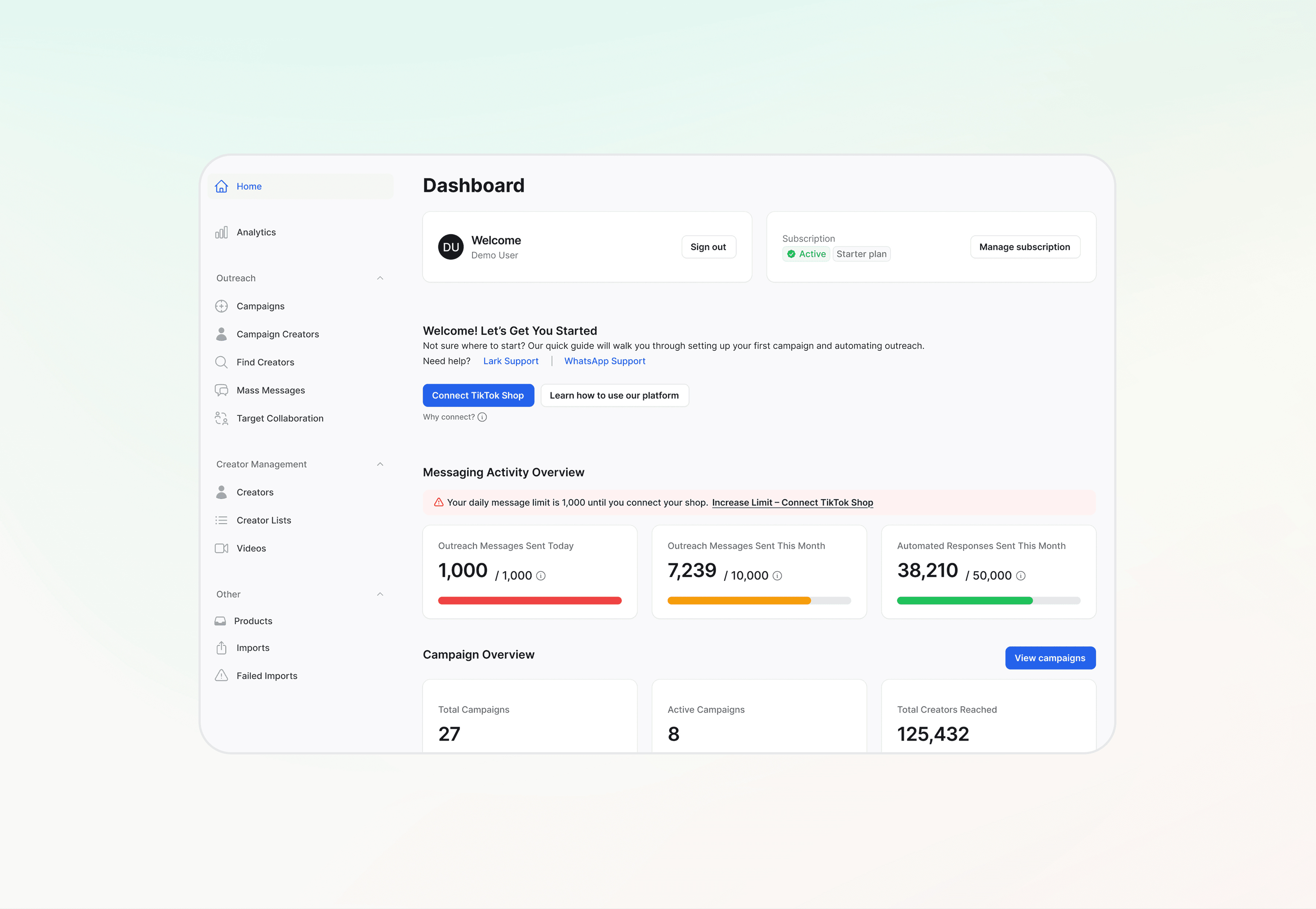Click the Home house icon
The height and width of the screenshot is (909, 1316).
coord(221,186)
